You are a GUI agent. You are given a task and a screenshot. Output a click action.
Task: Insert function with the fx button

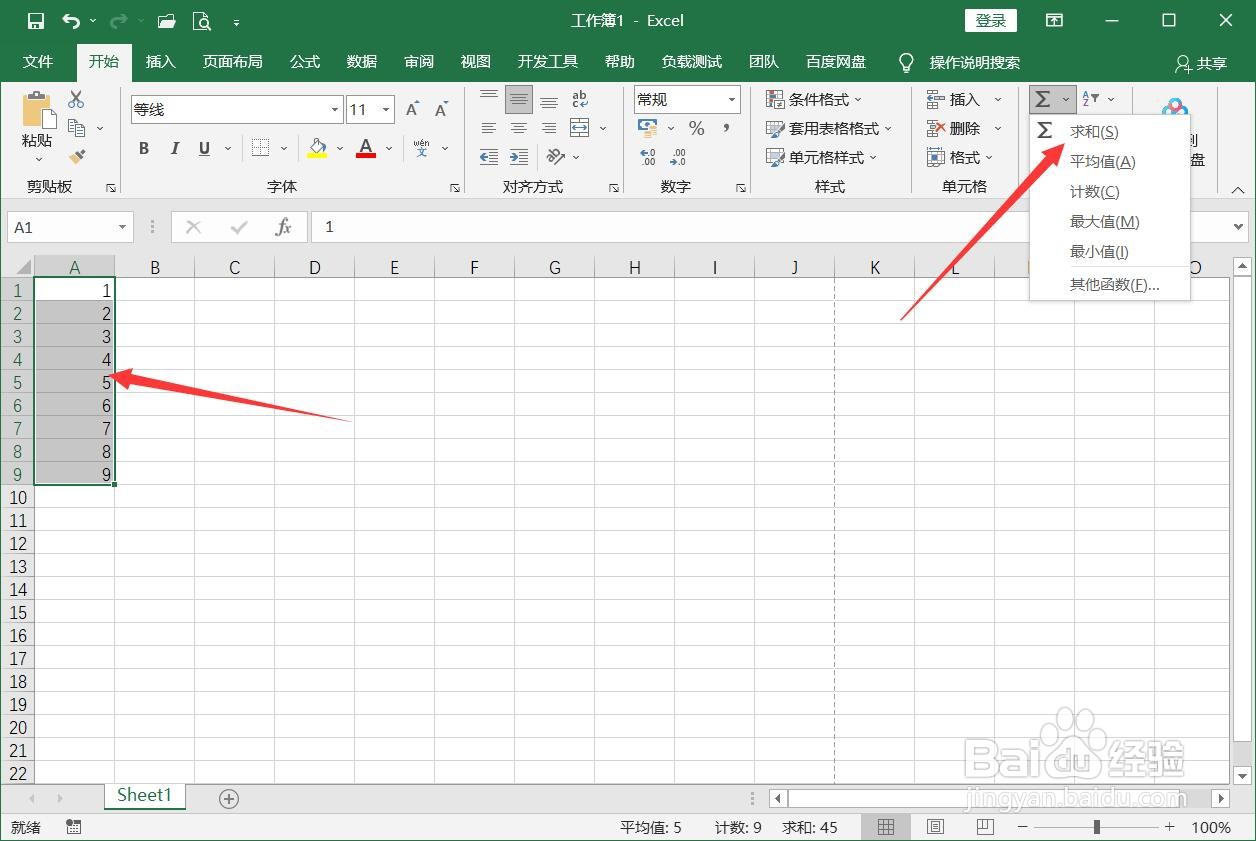(283, 227)
